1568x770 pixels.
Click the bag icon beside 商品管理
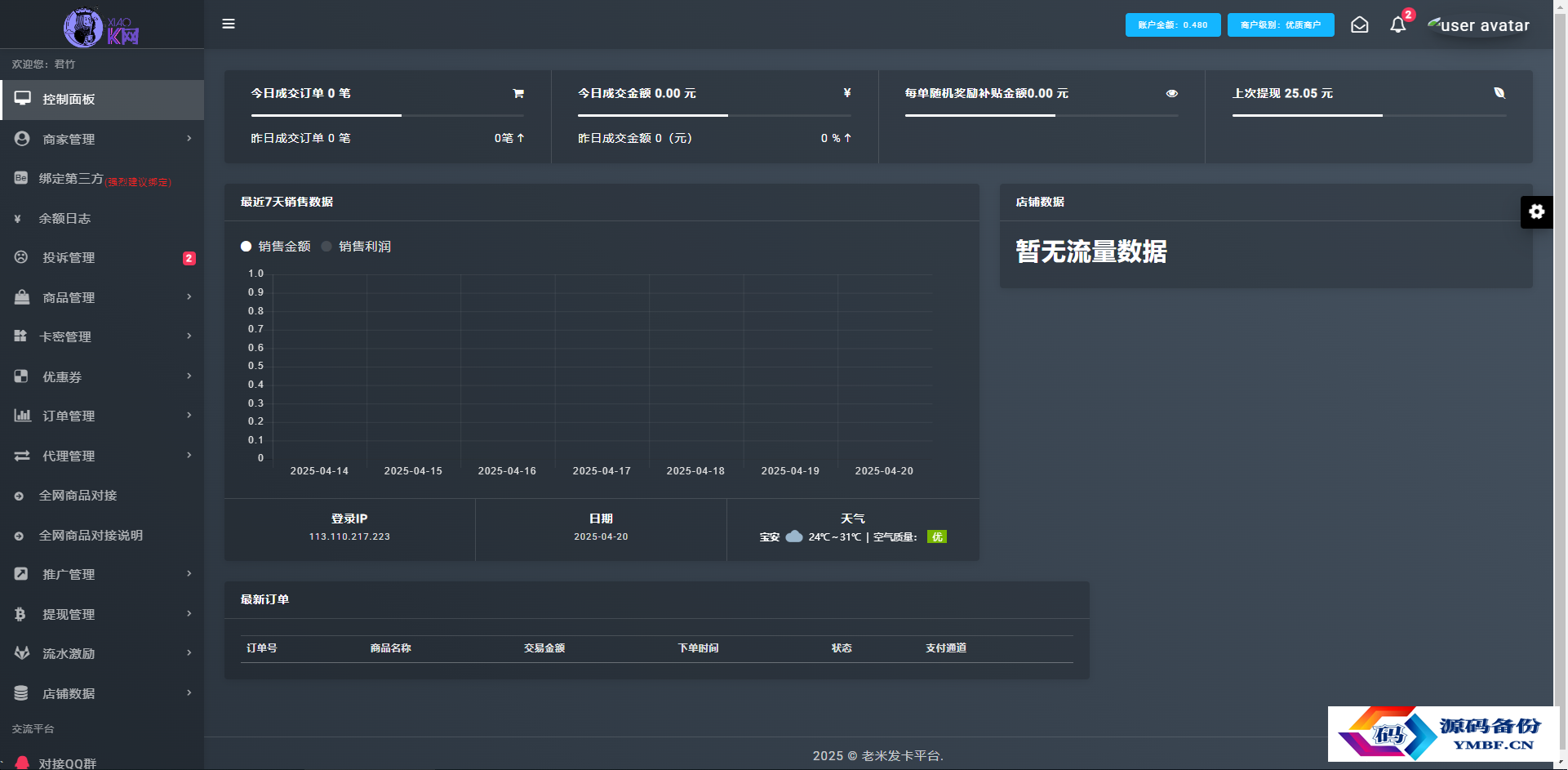point(22,297)
